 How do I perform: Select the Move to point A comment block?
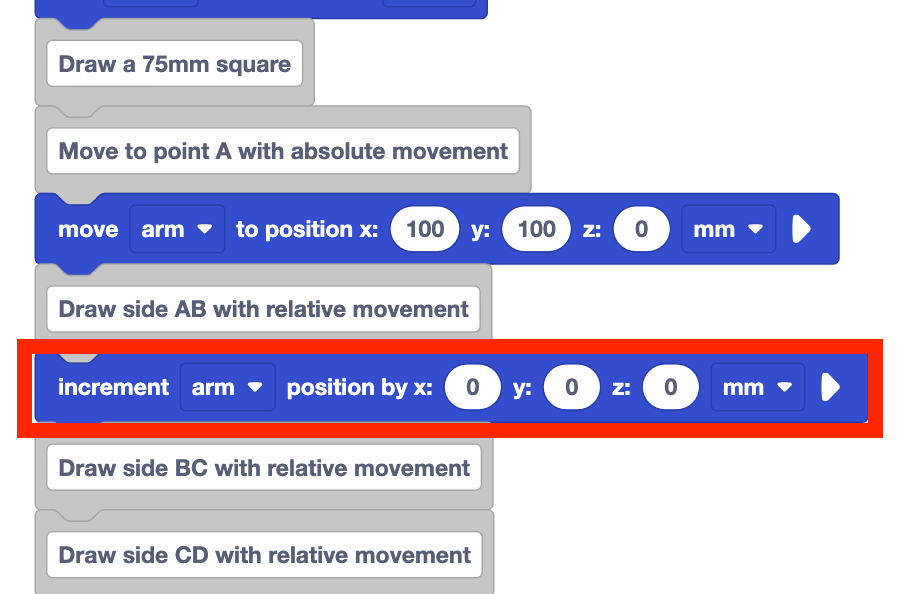(x=283, y=150)
